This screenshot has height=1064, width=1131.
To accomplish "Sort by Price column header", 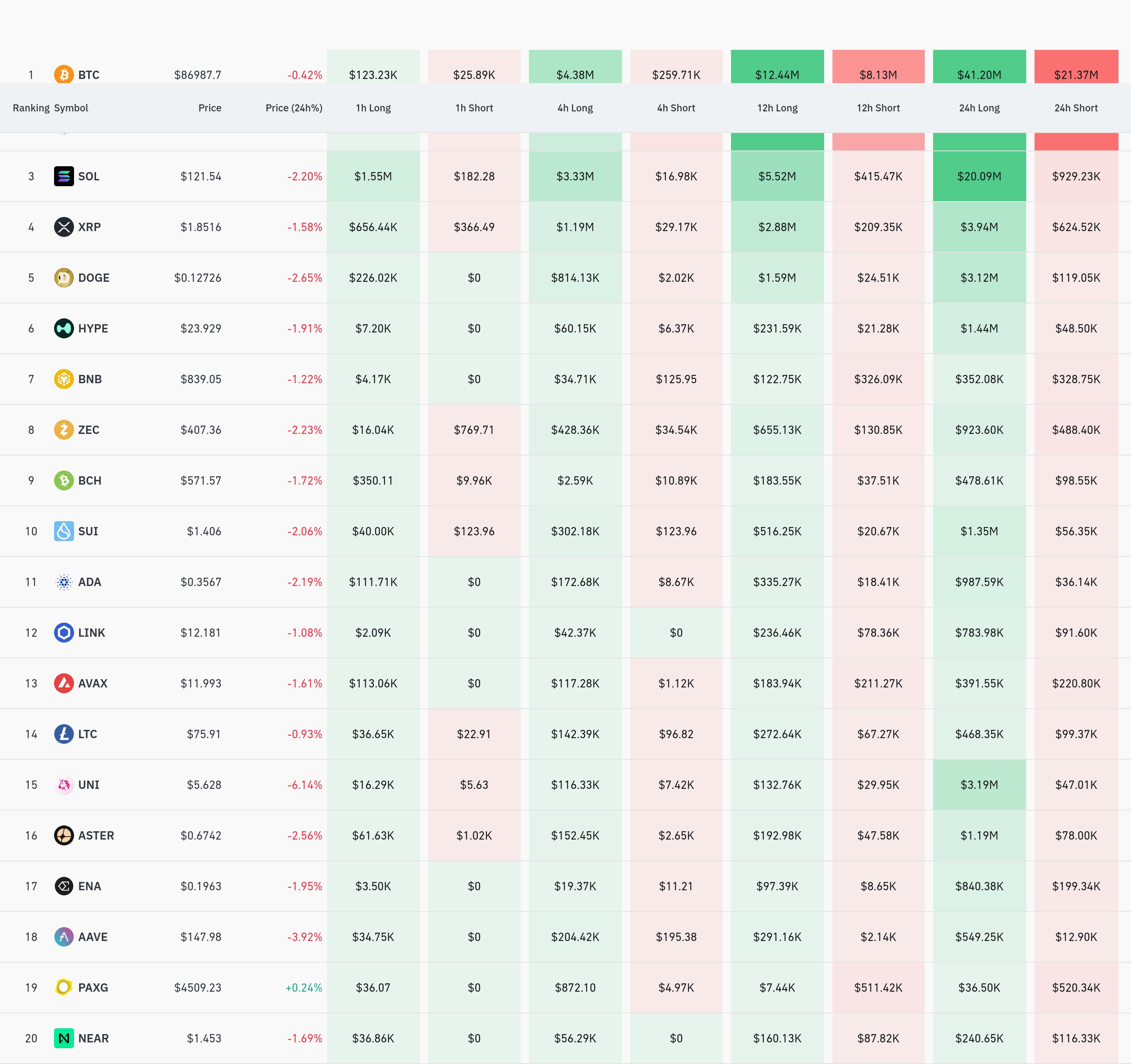I will pos(210,108).
